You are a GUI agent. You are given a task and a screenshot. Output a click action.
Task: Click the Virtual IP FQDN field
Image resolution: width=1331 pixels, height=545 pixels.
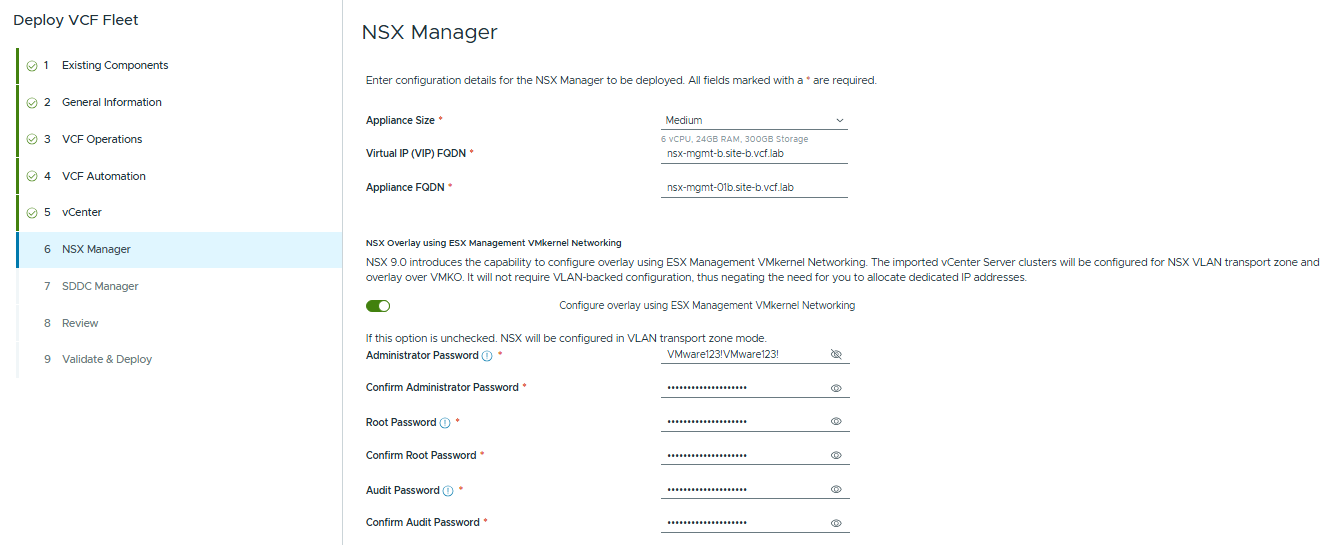pos(754,154)
